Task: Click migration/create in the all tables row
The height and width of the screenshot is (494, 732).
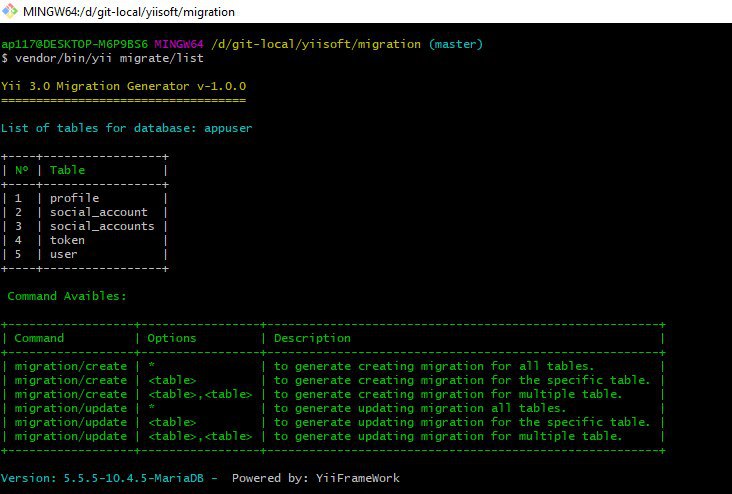Action: (x=71, y=366)
